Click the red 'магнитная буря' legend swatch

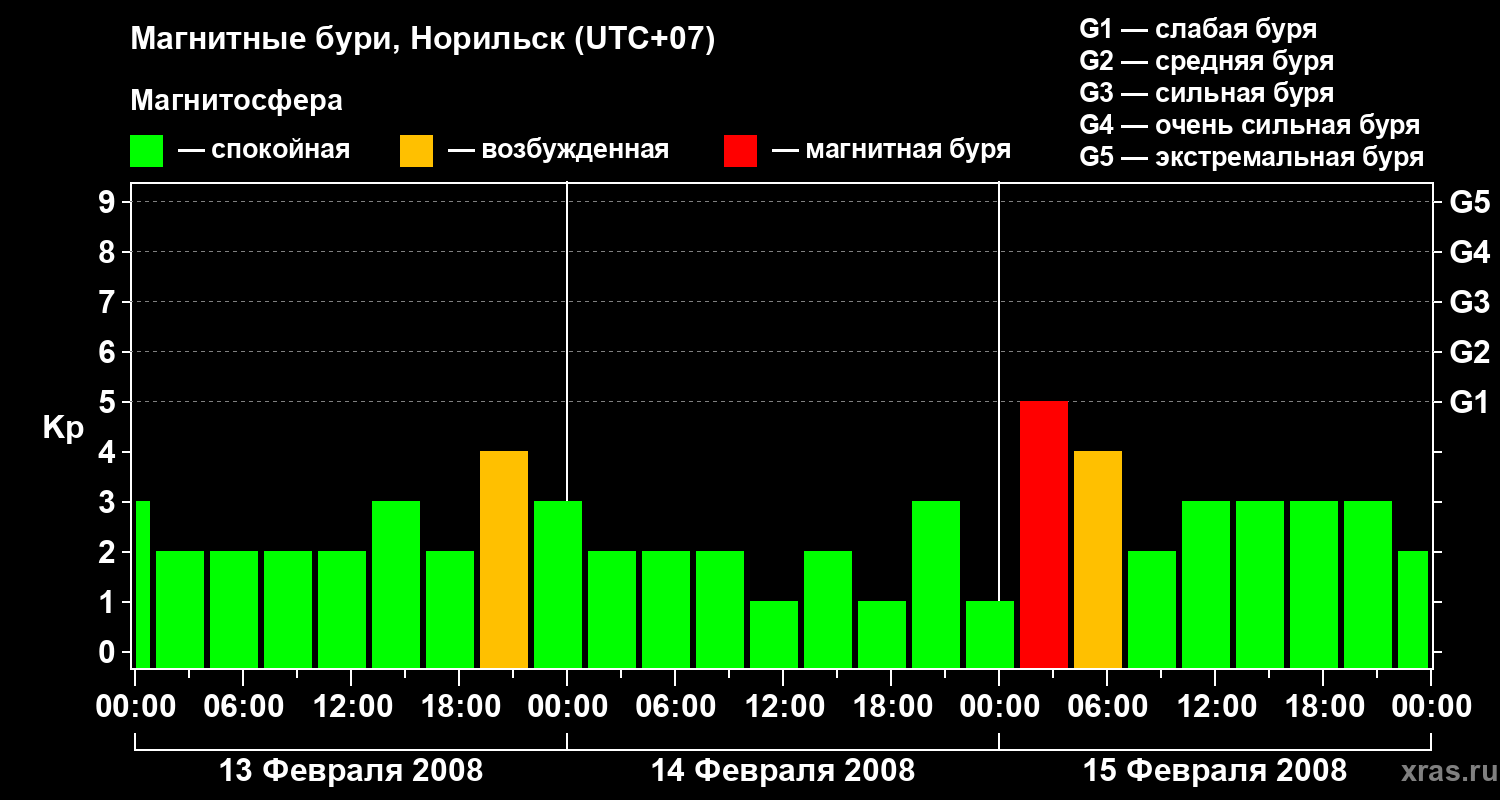(x=740, y=151)
